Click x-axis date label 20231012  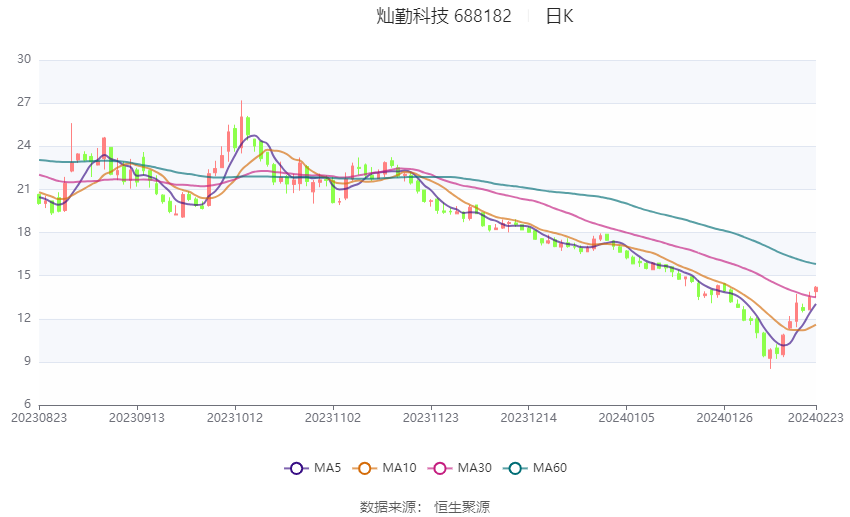point(235,418)
